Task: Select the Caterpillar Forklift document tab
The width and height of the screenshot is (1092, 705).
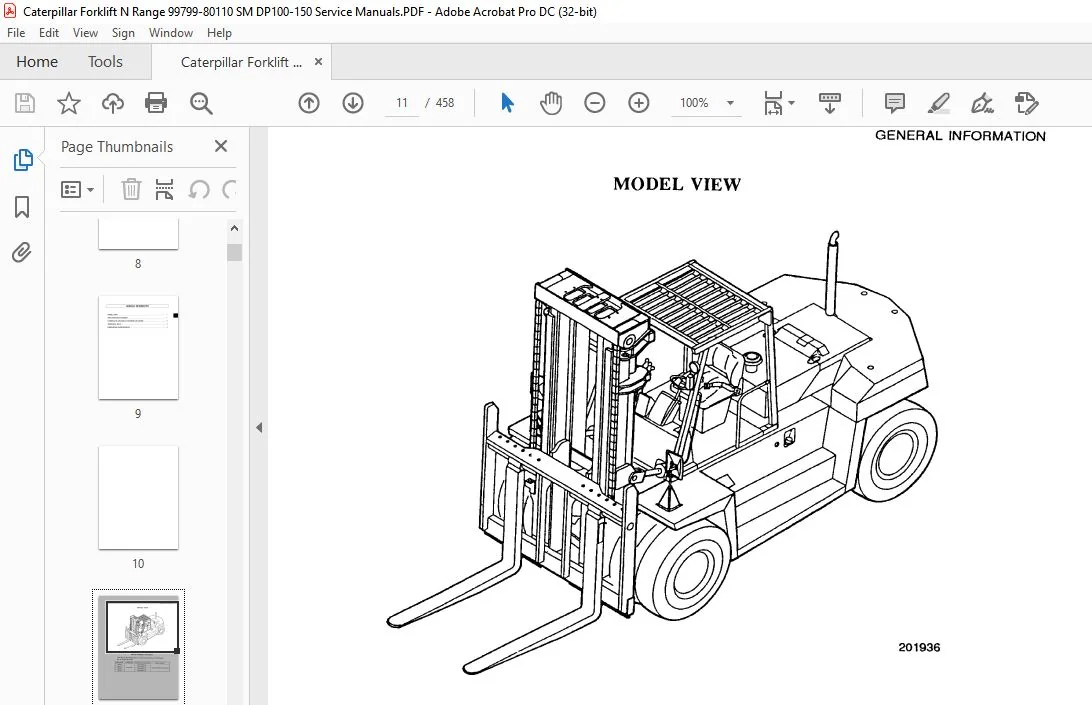Action: tap(241, 62)
